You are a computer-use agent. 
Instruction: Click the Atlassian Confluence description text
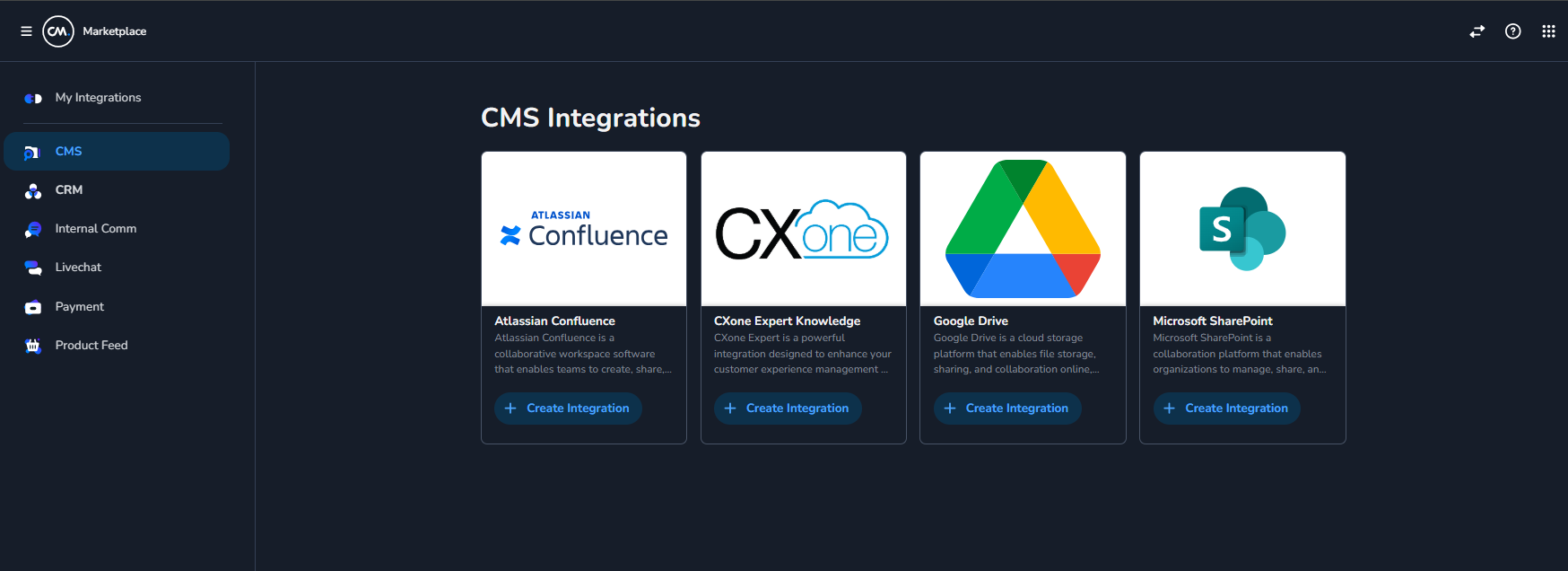pyautogui.click(x=583, y=354)
